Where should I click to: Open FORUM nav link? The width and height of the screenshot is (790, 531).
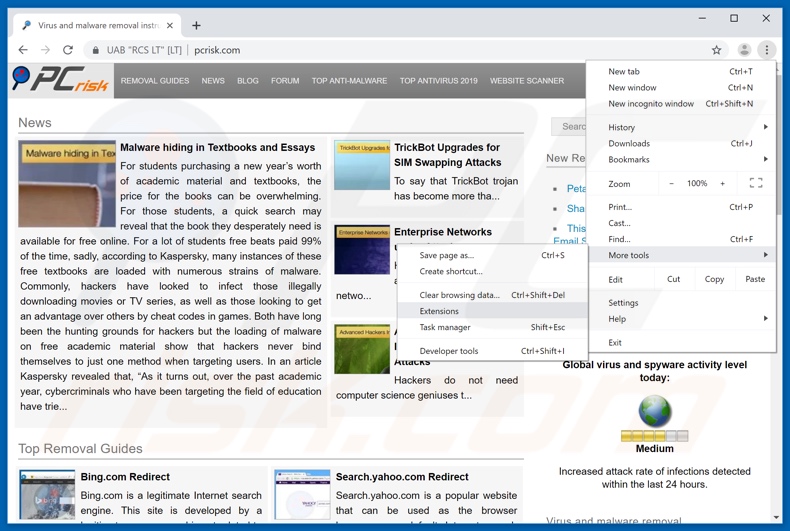(x=285, y=81)
